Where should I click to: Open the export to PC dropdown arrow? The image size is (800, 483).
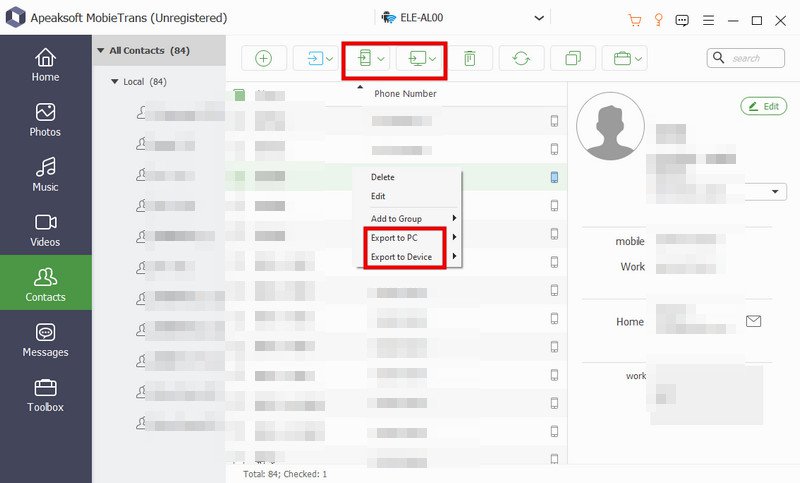(x=433, y=59)
